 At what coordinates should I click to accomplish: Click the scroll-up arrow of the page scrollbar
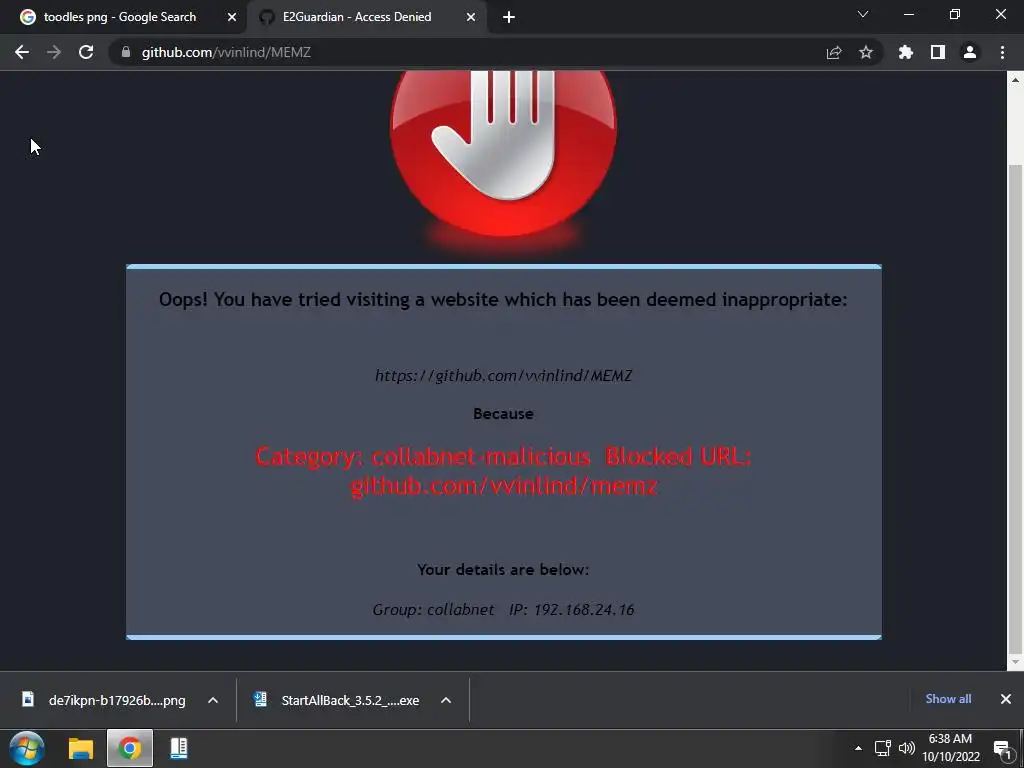pyautogui.click(x=1015, y=80)
